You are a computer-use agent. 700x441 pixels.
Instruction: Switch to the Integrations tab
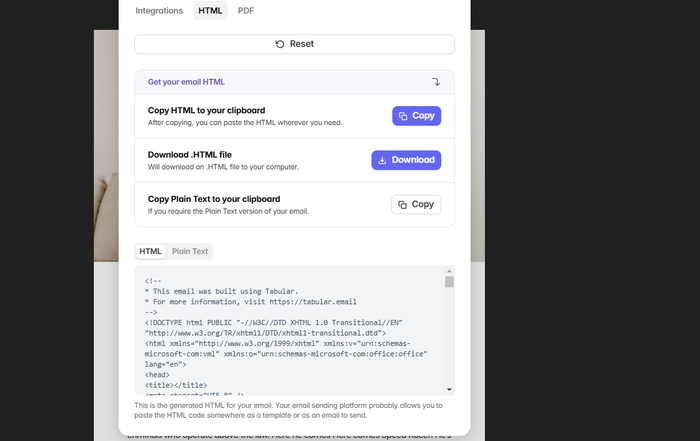(x=159, y=11)
